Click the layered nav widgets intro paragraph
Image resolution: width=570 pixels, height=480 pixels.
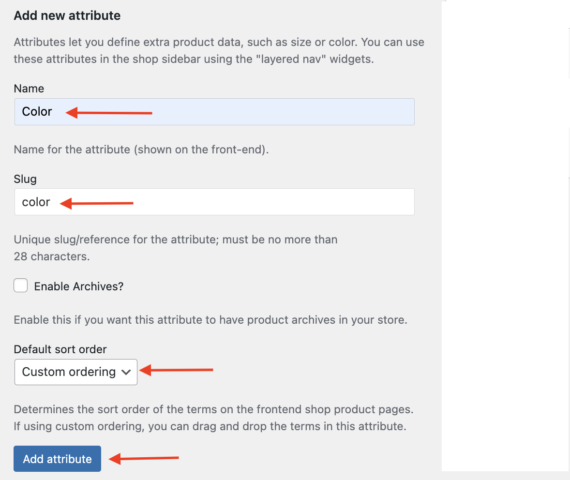[219, 51]
